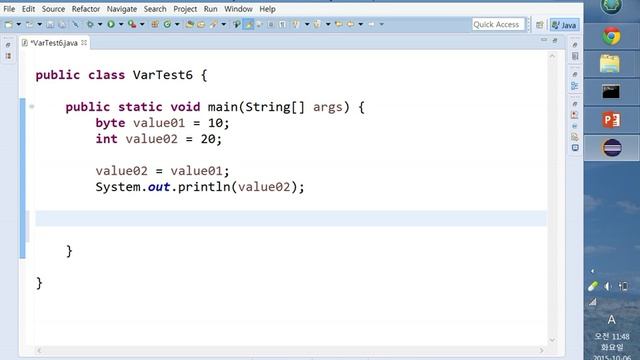This screenshot has height=360, width=640.
Task: Switch to the Java perspective button
Action: click(564, 25)
